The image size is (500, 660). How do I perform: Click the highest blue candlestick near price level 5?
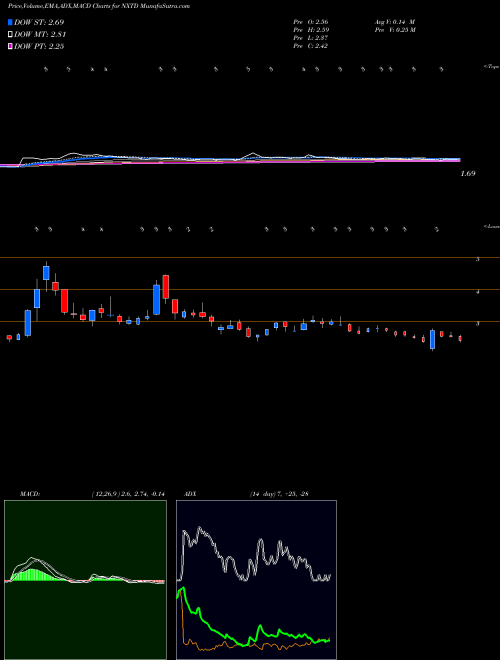coord(46,273)
